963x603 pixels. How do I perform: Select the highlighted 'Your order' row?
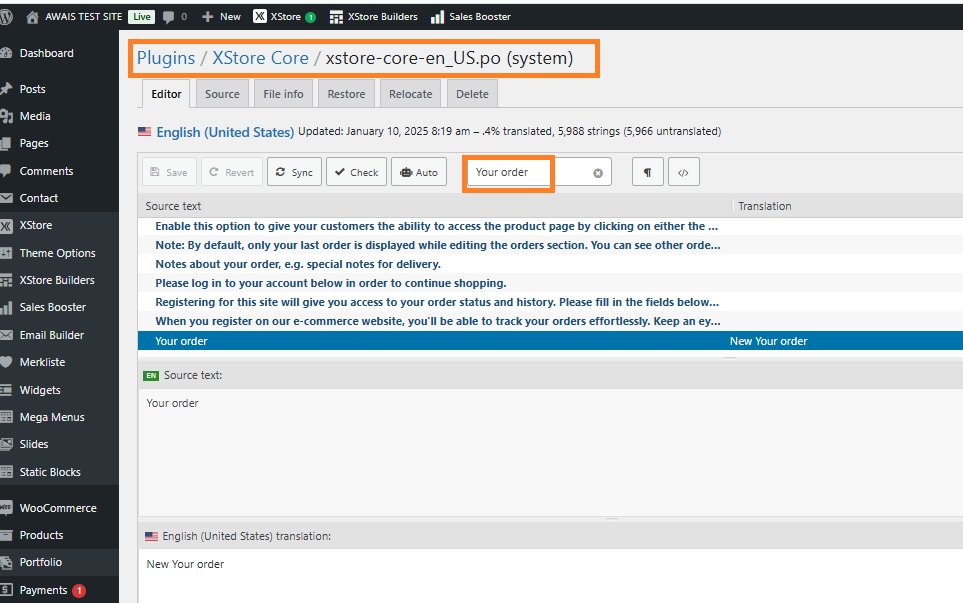click(x=550, y=341)
